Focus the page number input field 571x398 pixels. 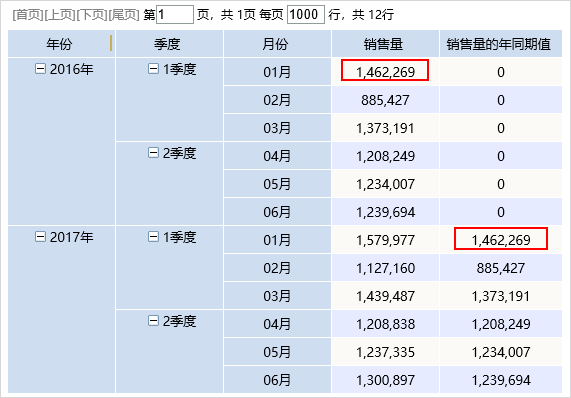175,15
